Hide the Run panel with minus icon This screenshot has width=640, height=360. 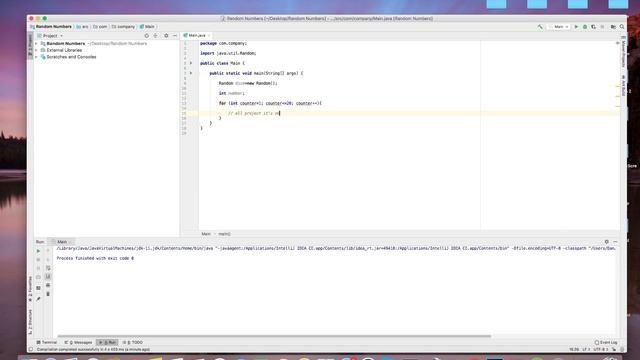615,242
